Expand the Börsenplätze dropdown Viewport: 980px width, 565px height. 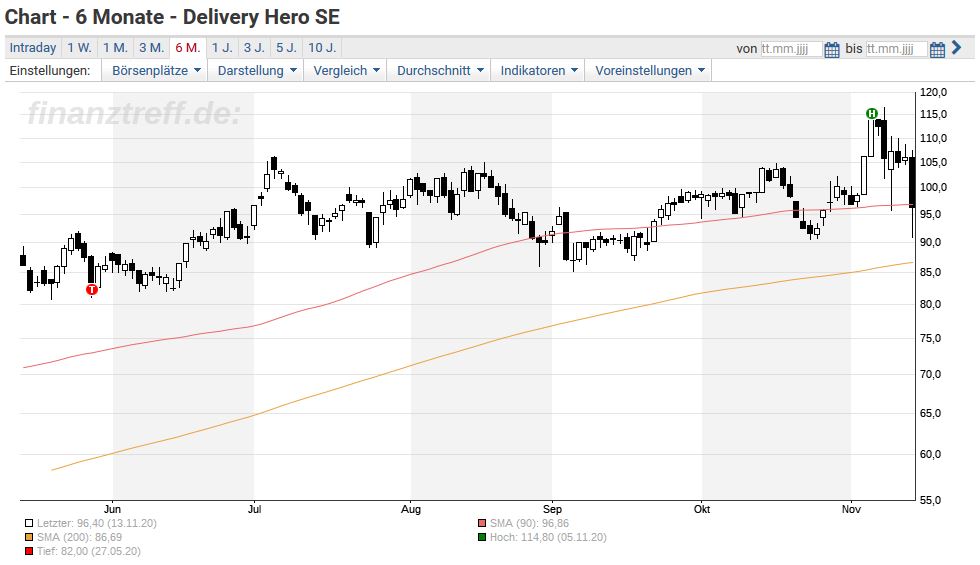pyautogui.click(x=156, y=71)
